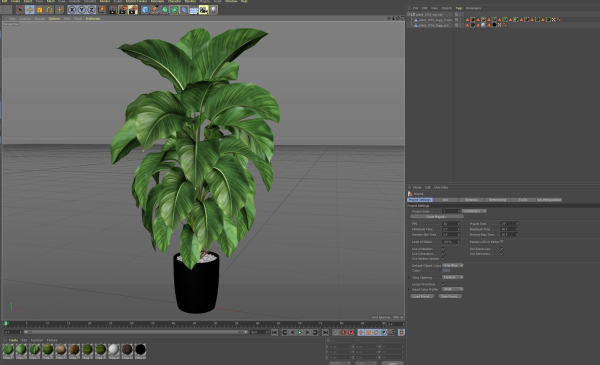Add a camera object
This screenshot has width=600, height=365.
tap(204, 10)
